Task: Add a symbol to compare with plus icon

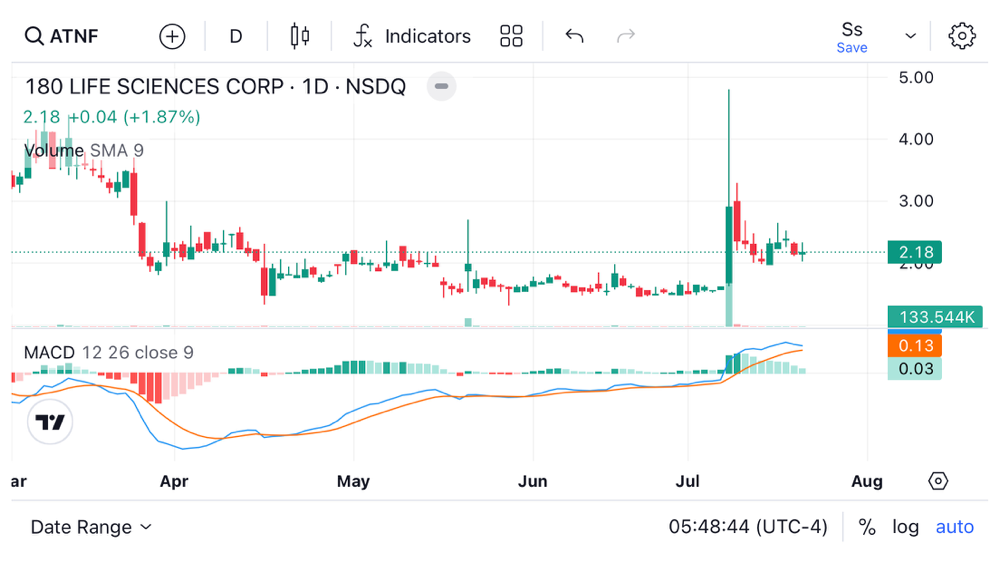Action: [x=172, y=36]
